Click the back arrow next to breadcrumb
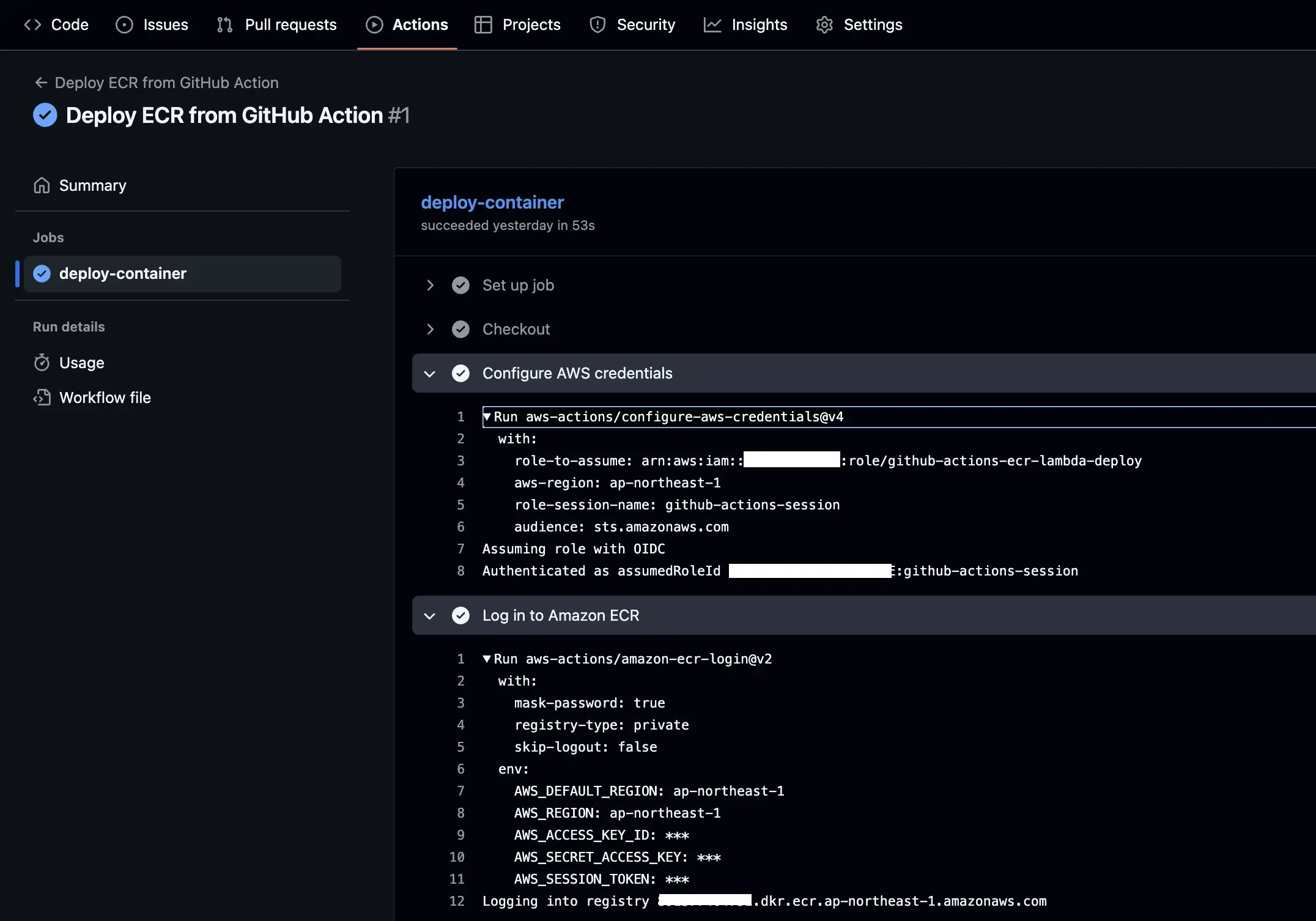 [40, 82]
